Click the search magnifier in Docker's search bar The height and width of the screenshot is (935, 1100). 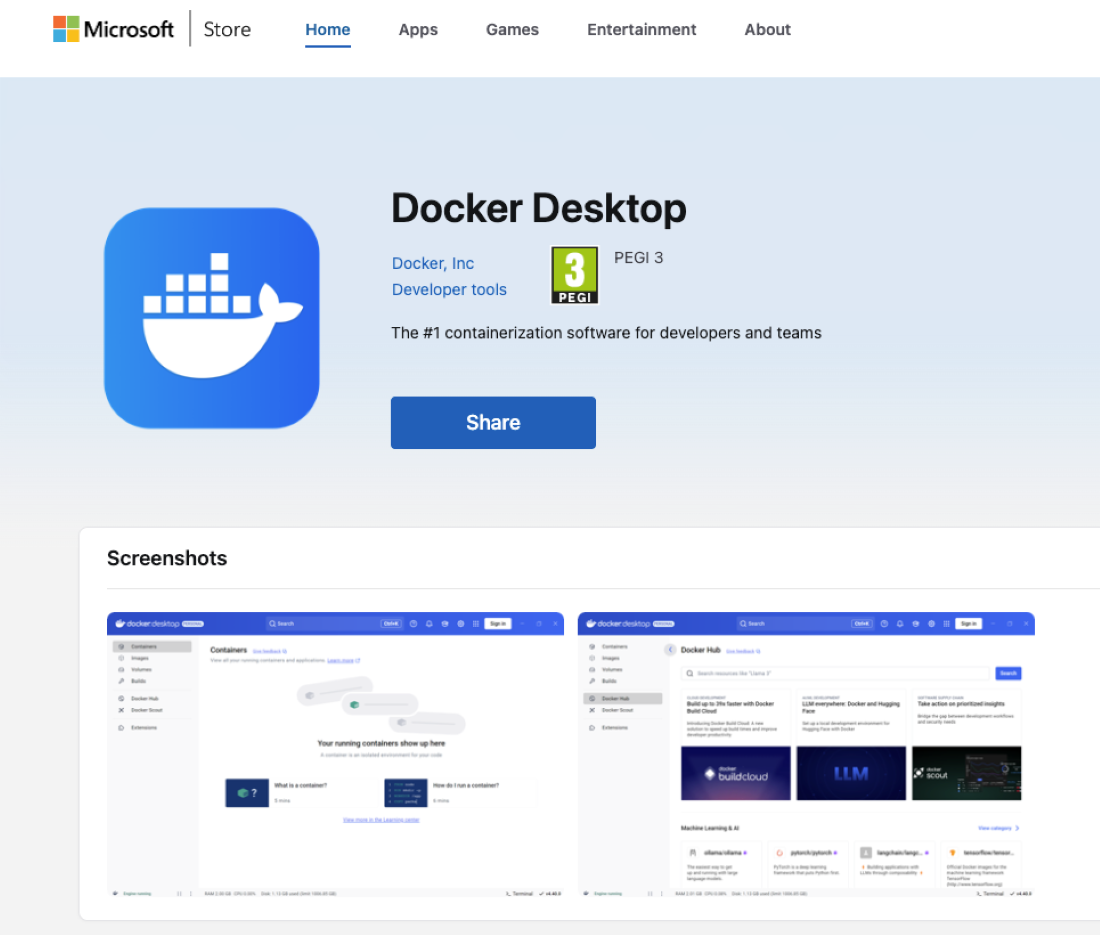(272, 623)
